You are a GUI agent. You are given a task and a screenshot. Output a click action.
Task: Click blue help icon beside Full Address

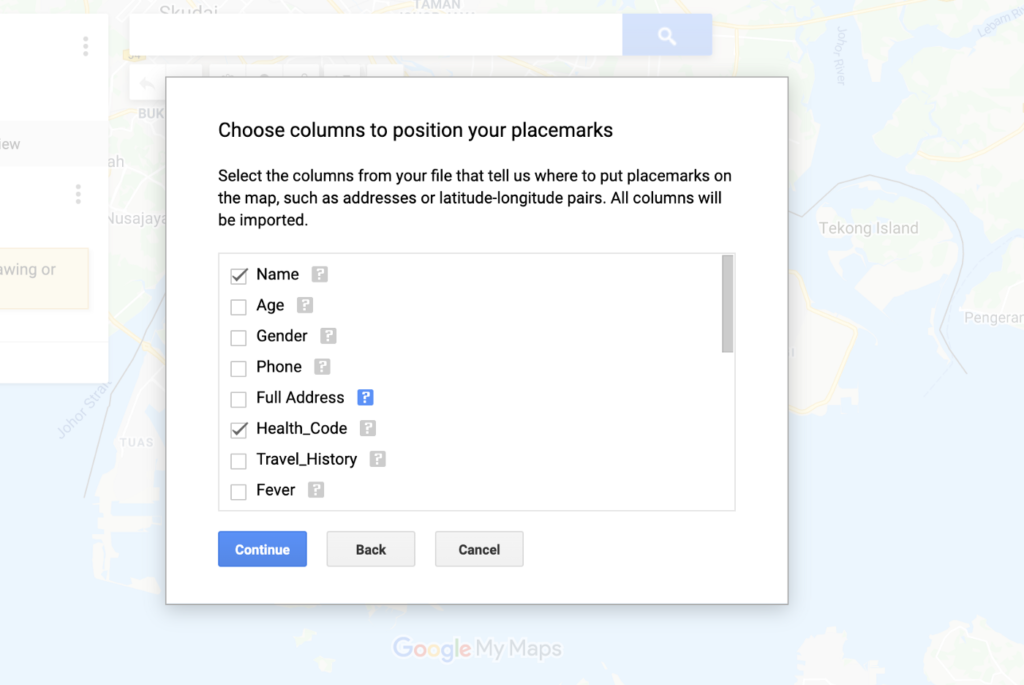365,397
